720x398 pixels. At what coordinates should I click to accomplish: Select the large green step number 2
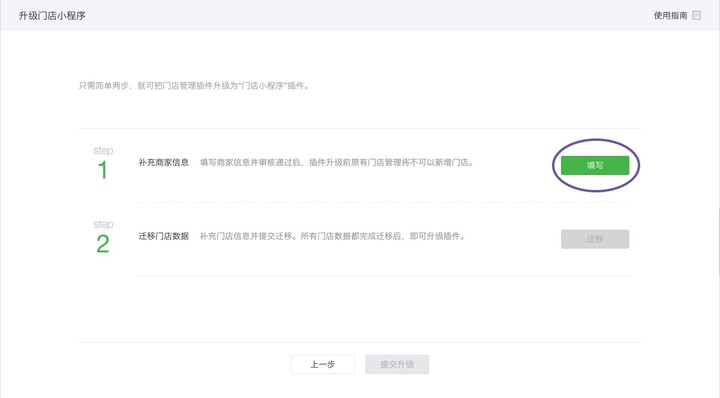tap(103, 244)
